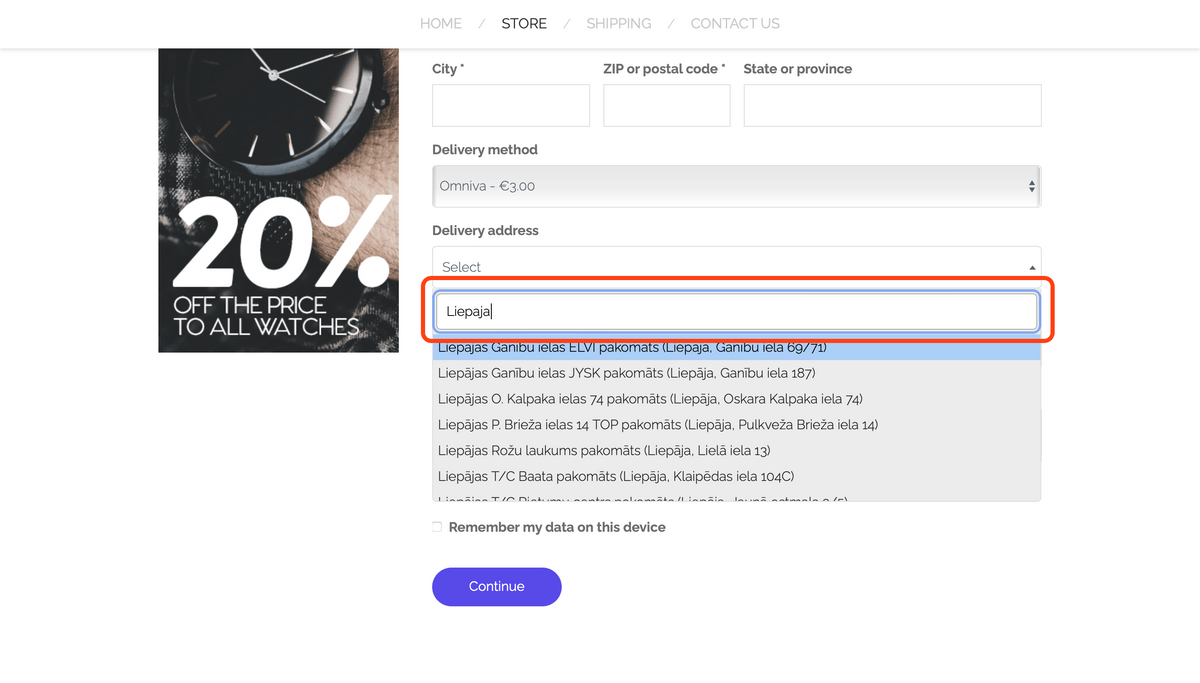1200x683 pixels.
Task: Pick Liepājas P. Brieža ielas 14 TOP pakomāts
Action: (737, 425)
